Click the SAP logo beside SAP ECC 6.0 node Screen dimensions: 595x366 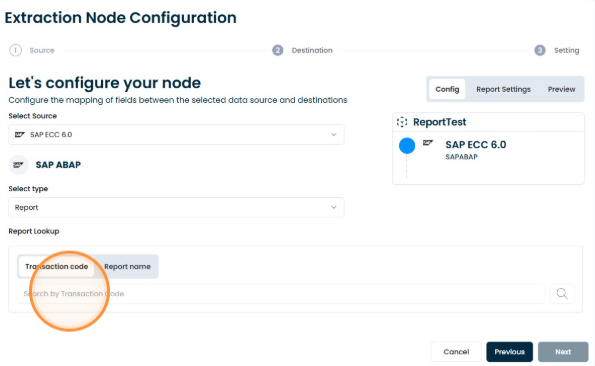pyautogui.click(x=428, y=143)
